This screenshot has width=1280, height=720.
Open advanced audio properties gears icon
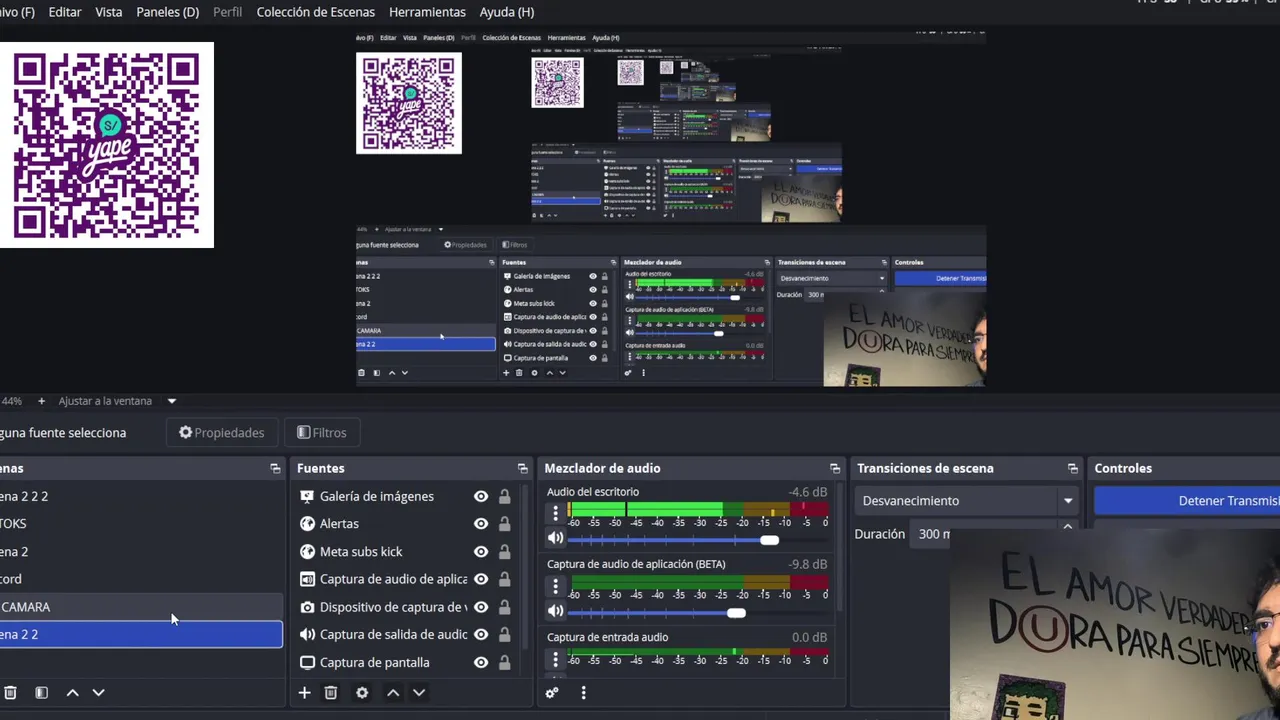552,692
